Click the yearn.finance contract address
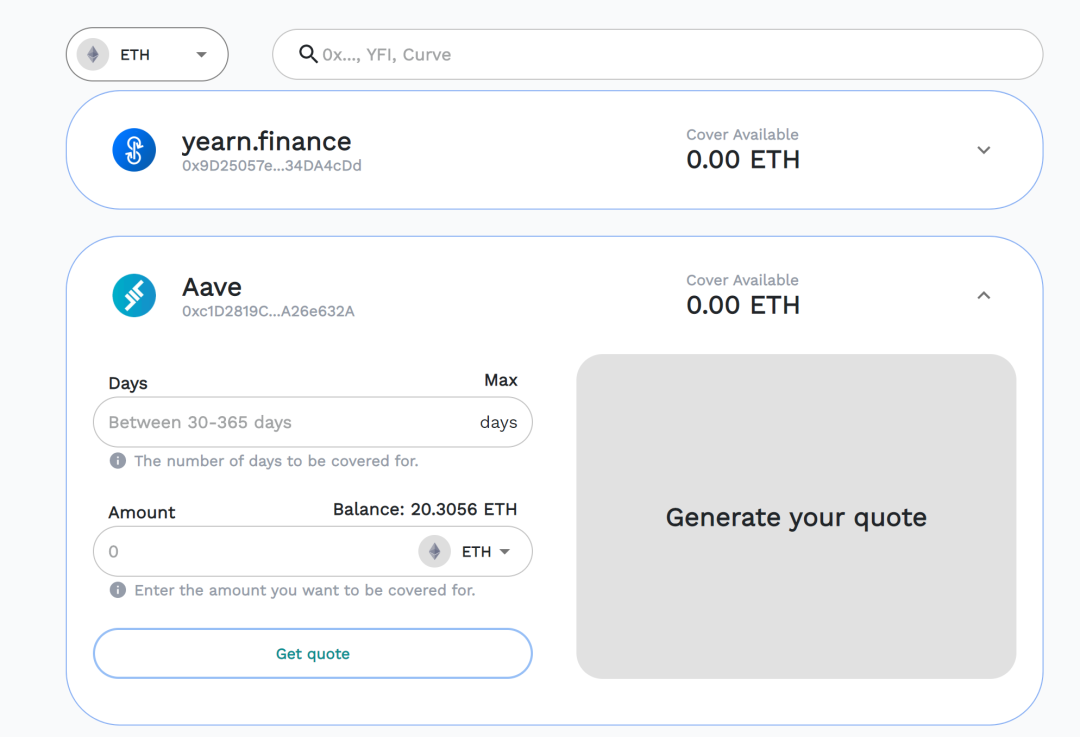The height and width of the screenshot is (737, 1080). click(271, 166)
